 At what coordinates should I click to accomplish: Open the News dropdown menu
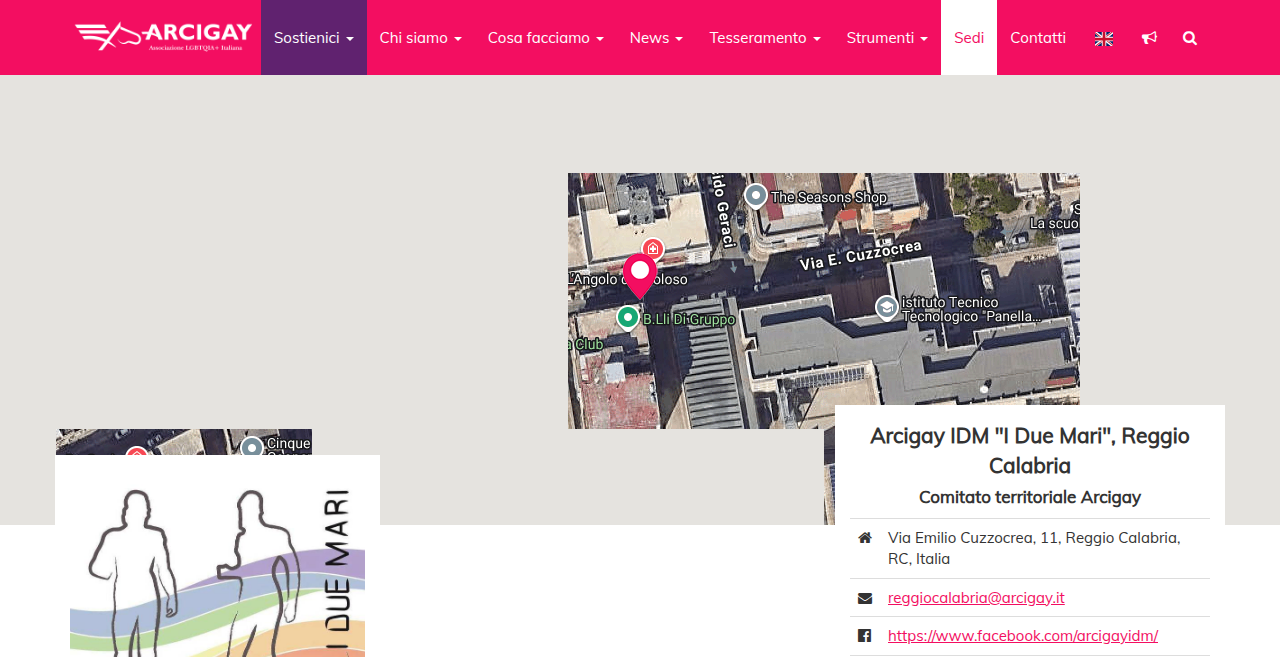(657, 38)
